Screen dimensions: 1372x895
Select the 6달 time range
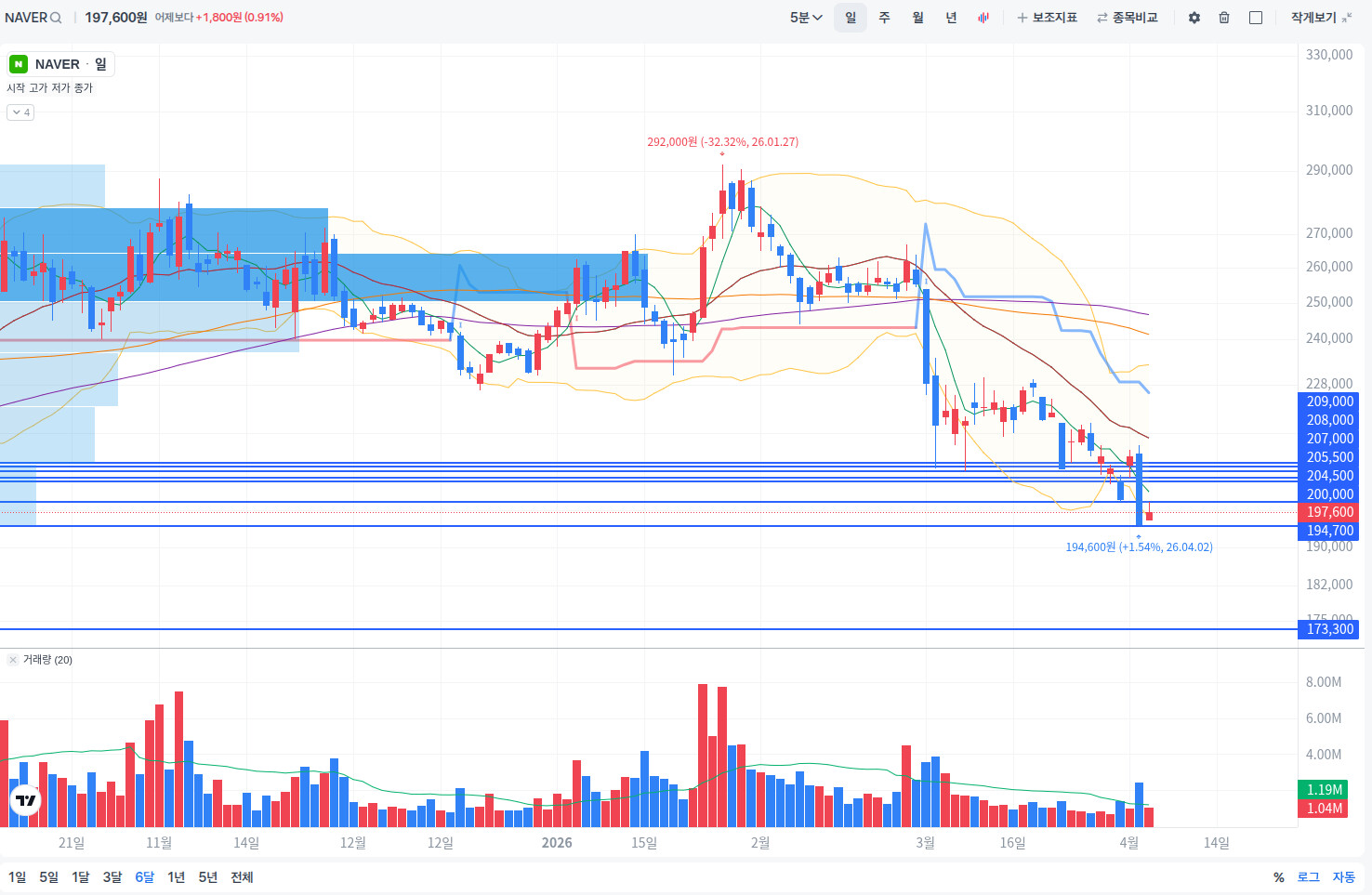[145, 877]
